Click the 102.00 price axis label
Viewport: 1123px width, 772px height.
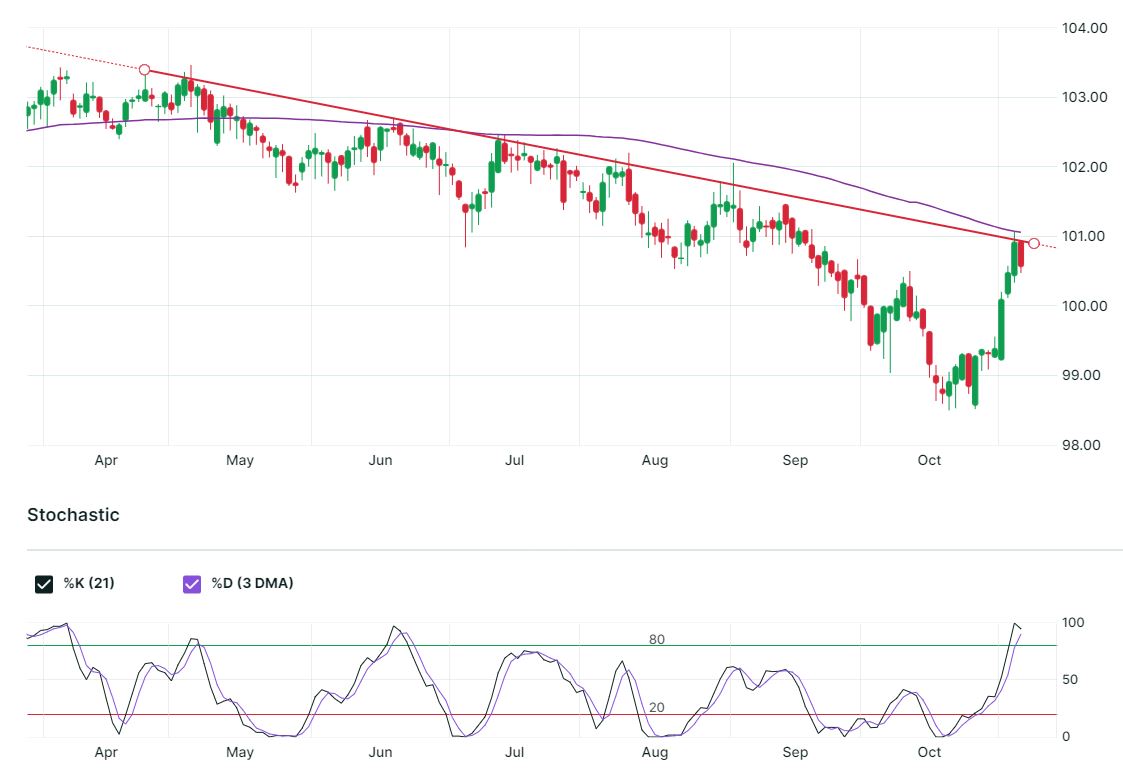point(1084,167)
